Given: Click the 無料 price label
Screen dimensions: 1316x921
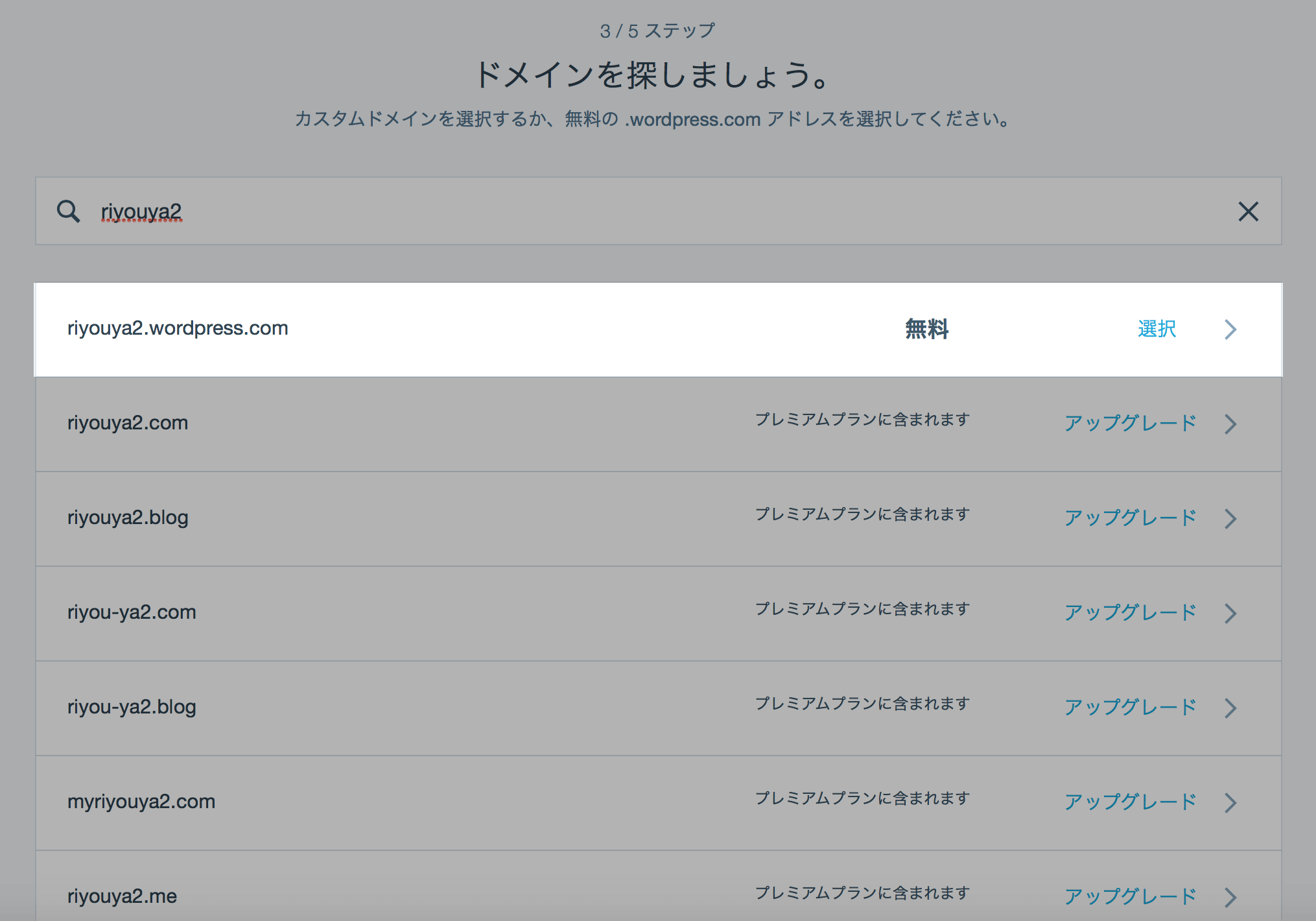Looking at the screenshot, I should (x=927, y=329).
